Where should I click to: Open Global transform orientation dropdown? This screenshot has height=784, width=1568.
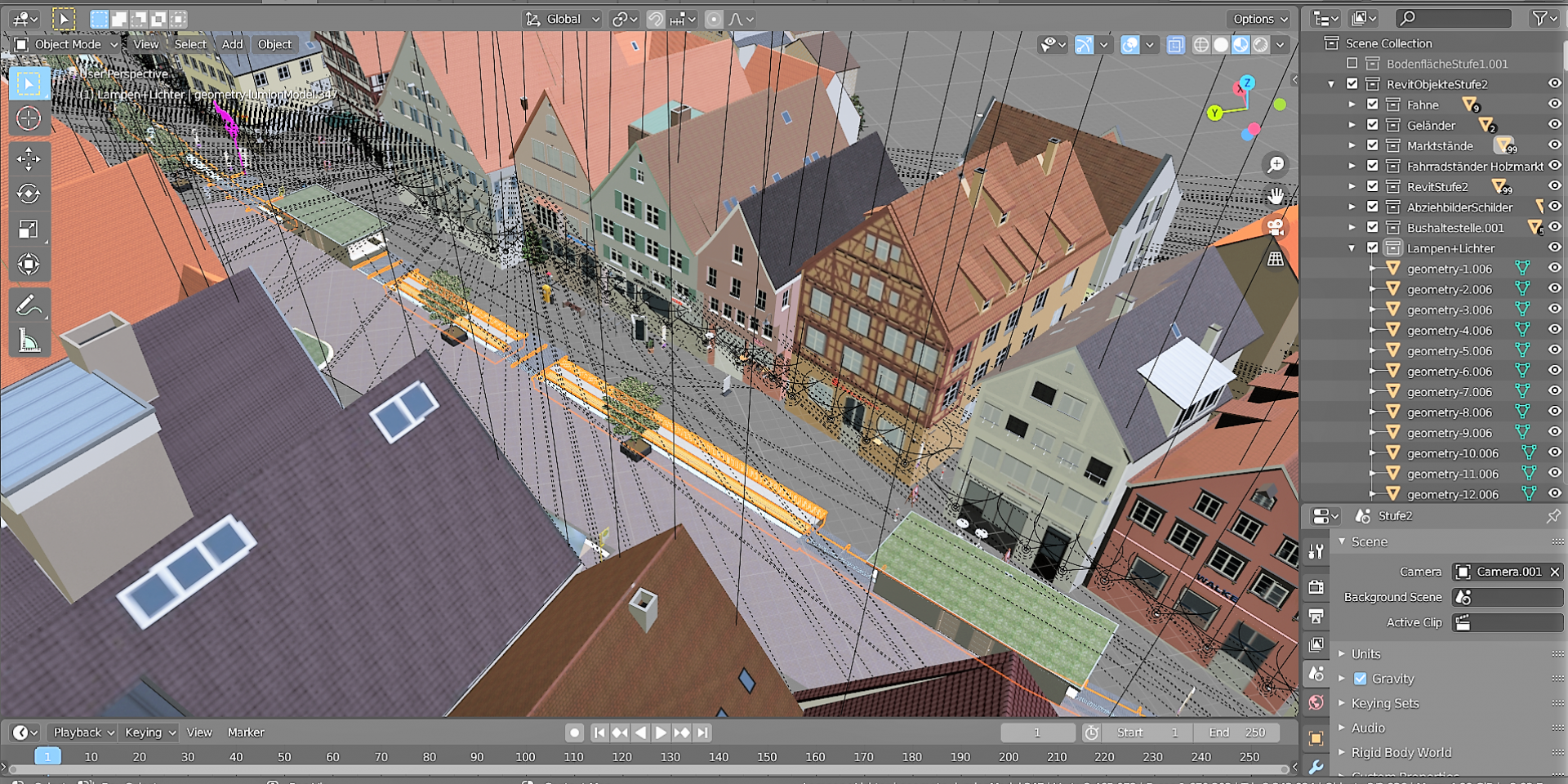[563, 19]
